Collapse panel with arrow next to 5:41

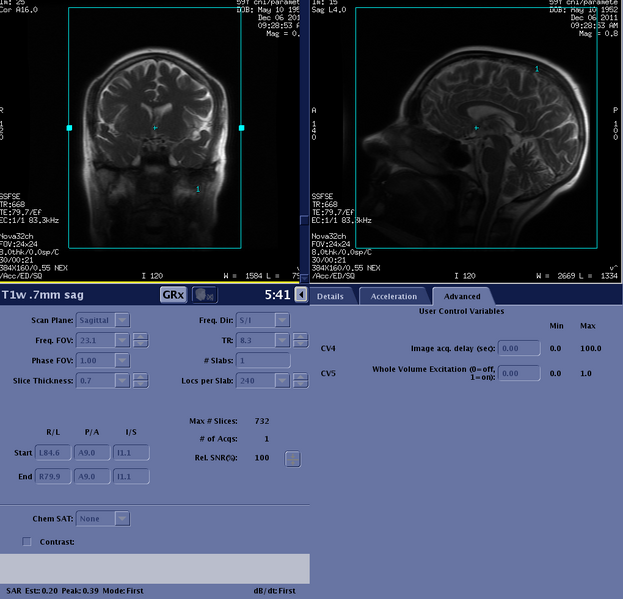click(301, 295)
